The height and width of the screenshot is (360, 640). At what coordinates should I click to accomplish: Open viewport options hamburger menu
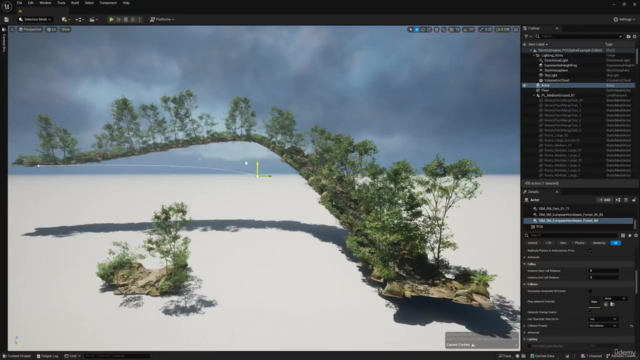[x=12, y=29]
